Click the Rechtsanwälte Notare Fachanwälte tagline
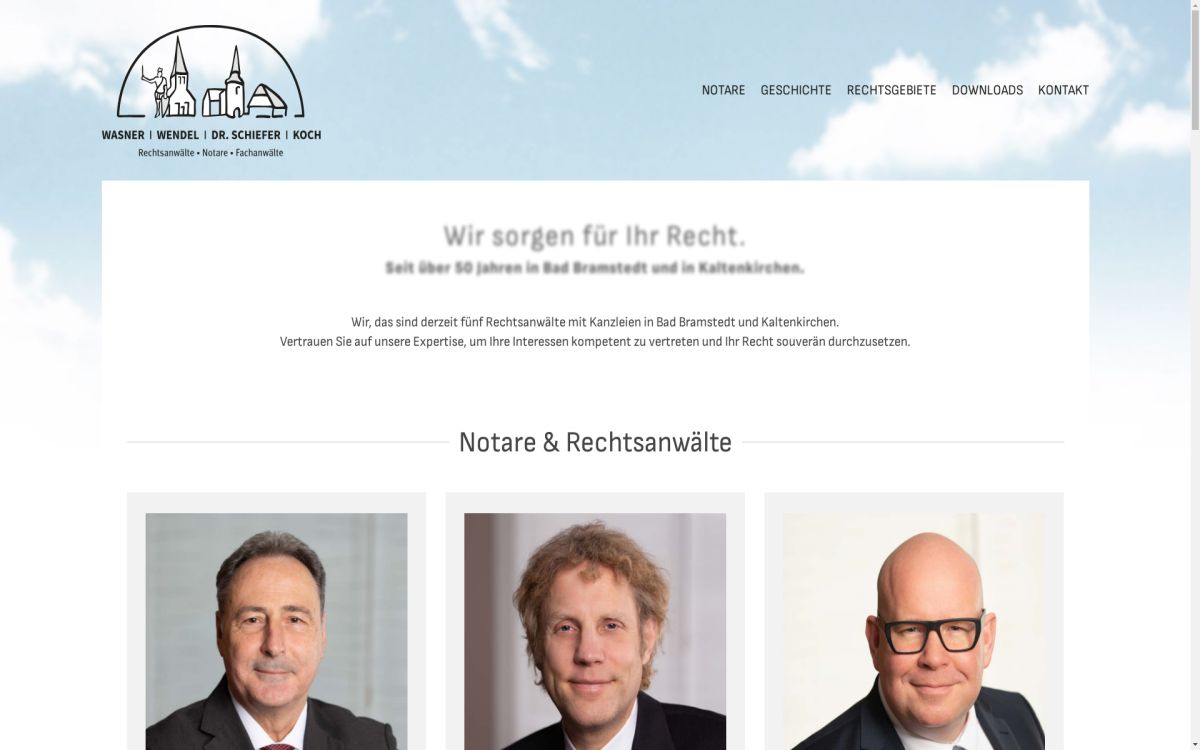Viewport: 1200px width, 750px height. [211, 153]
